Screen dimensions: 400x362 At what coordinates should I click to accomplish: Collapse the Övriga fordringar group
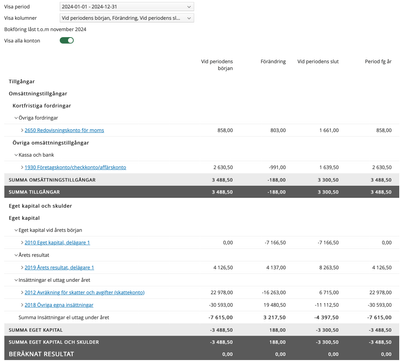coord(16,118)
